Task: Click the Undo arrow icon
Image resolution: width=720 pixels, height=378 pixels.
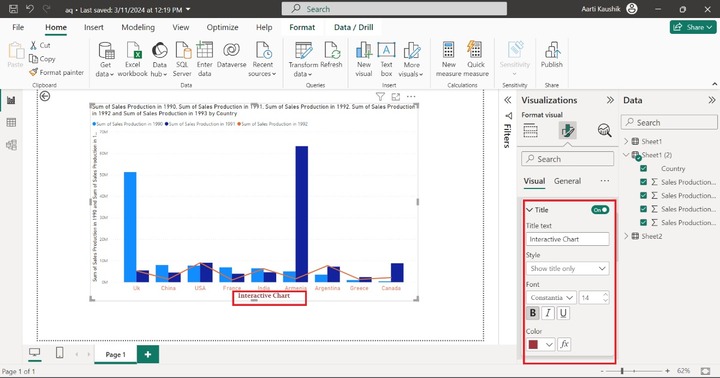Action: pyautogui.click(x=30, y=9)
